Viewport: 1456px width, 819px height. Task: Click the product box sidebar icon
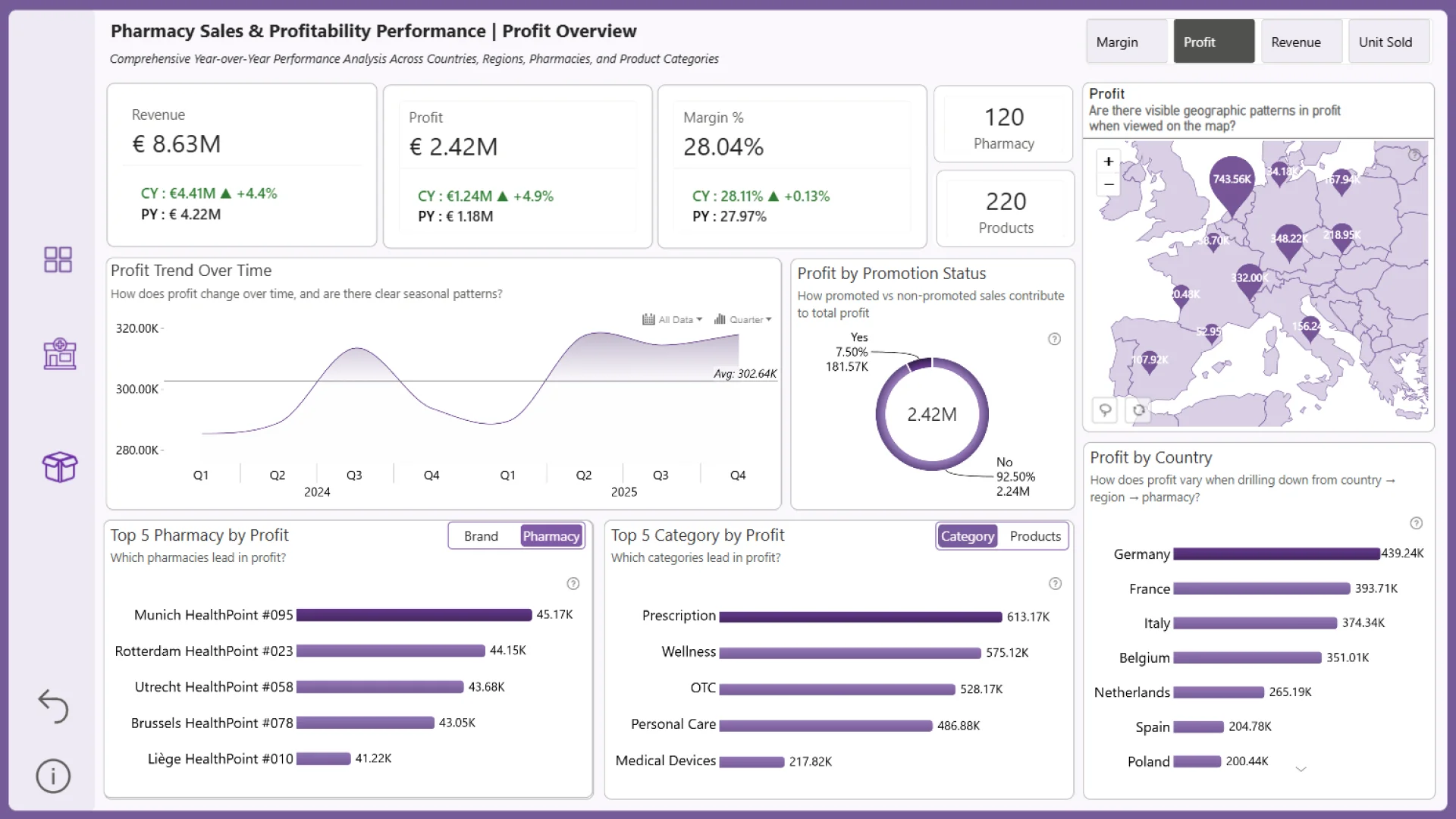tap(59, 466)
